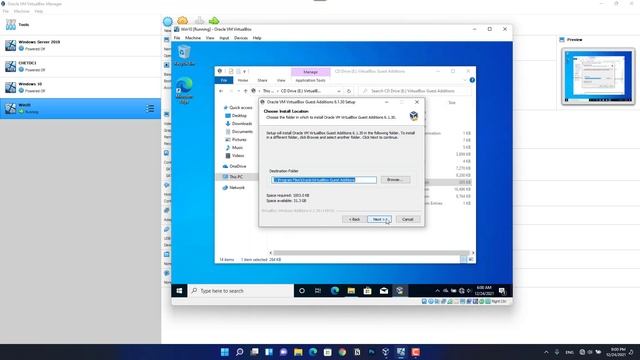Open host Windows 11 Start button
This screenshot has height=360, width=640.
(x=224, y=352)
